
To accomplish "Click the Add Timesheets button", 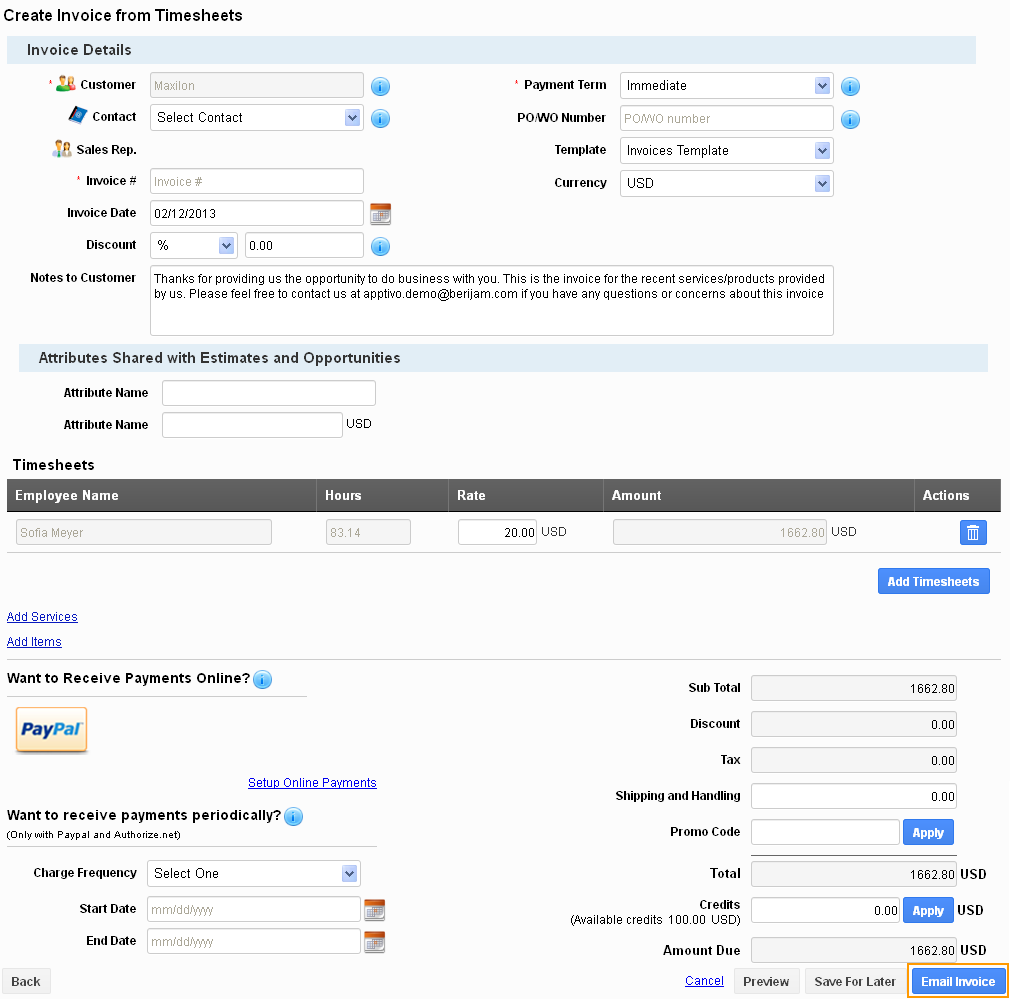I will tap(933, 580).
